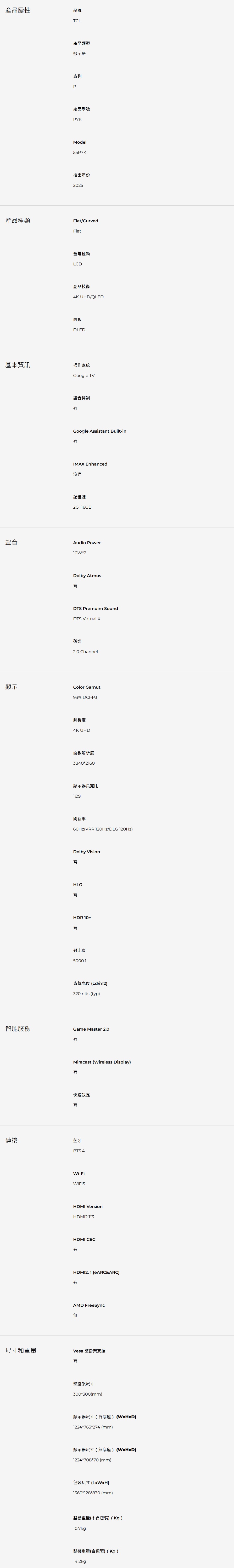Click the model number 55P7K
Screen dimensions: 234x1568
tap(80, 152)
